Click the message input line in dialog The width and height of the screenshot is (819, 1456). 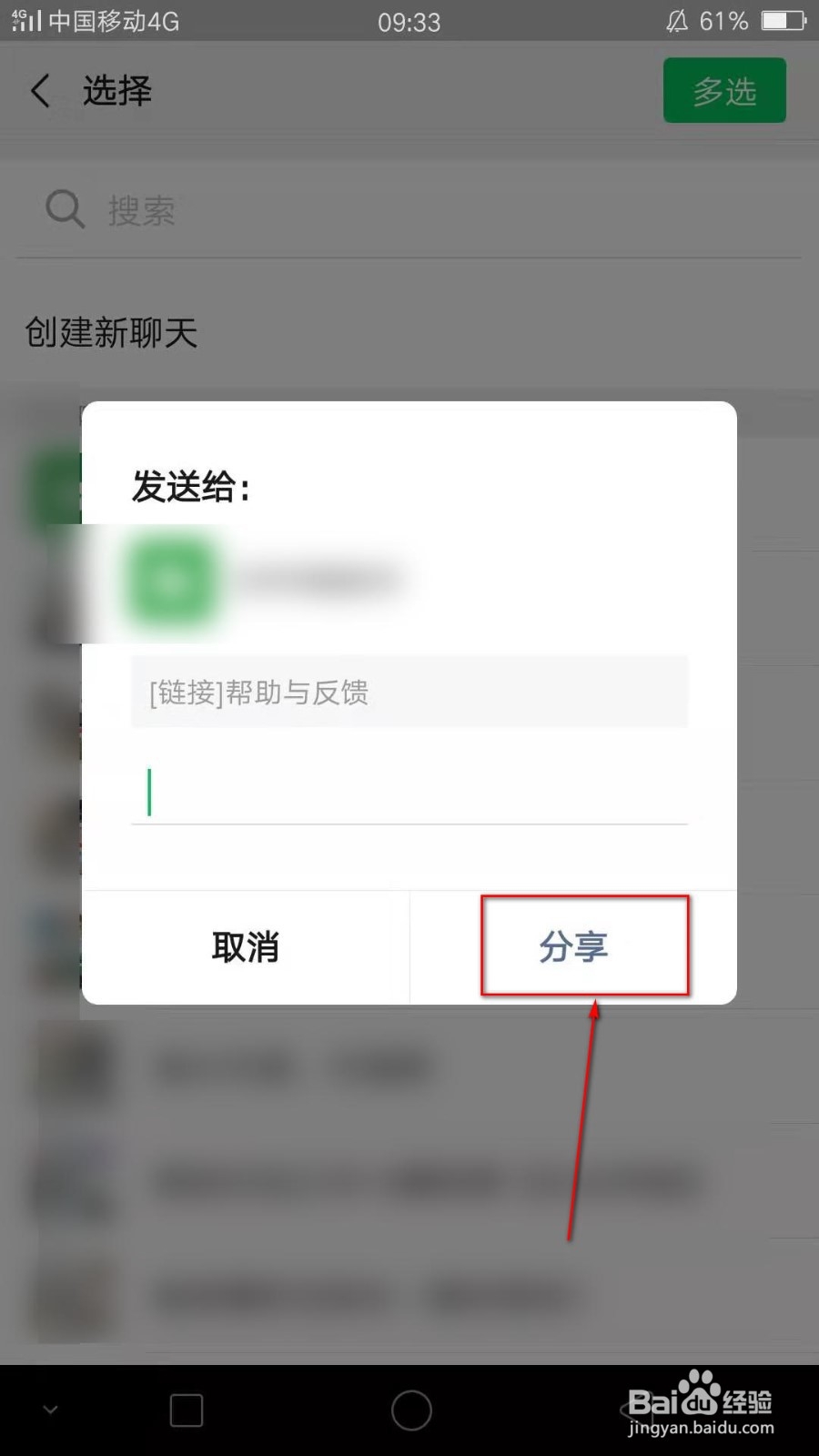click(409, 792)
